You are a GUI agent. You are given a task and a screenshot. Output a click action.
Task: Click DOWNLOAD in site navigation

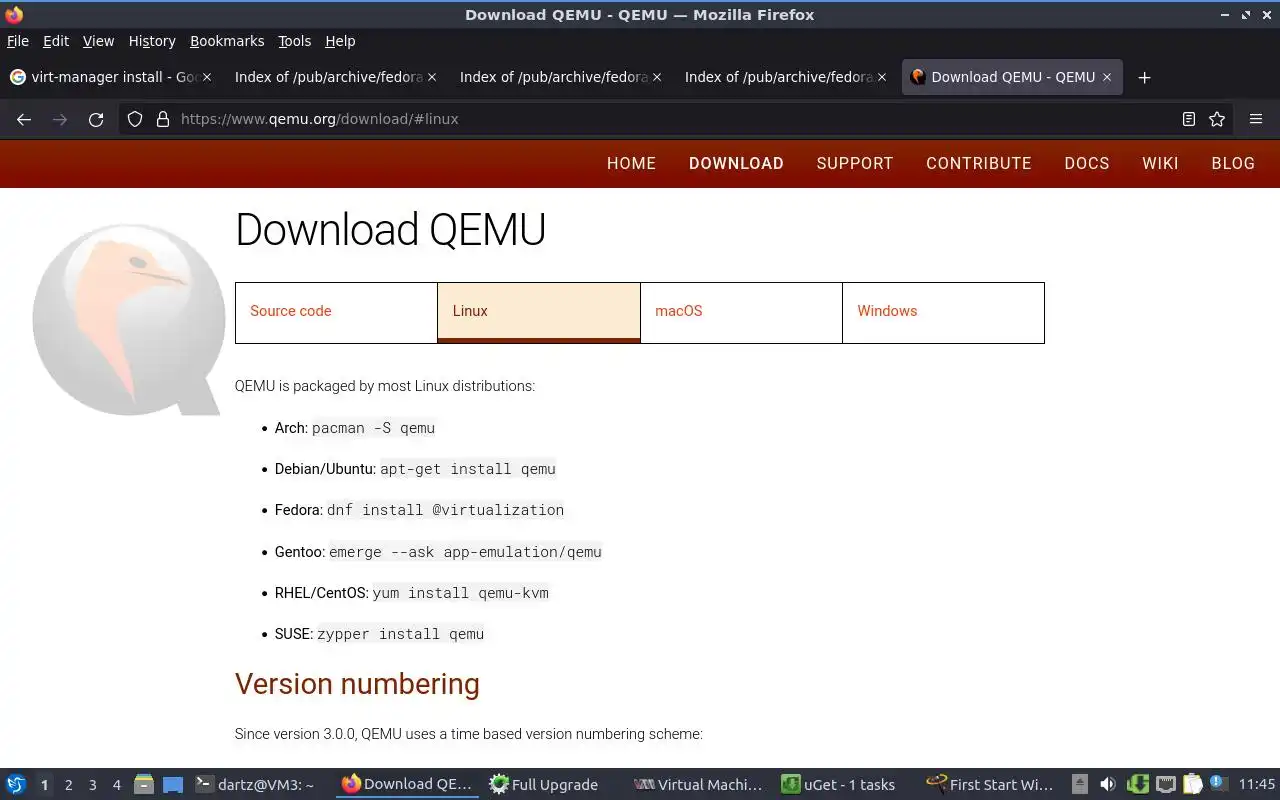pyautogui.click(x=736, y=163)
